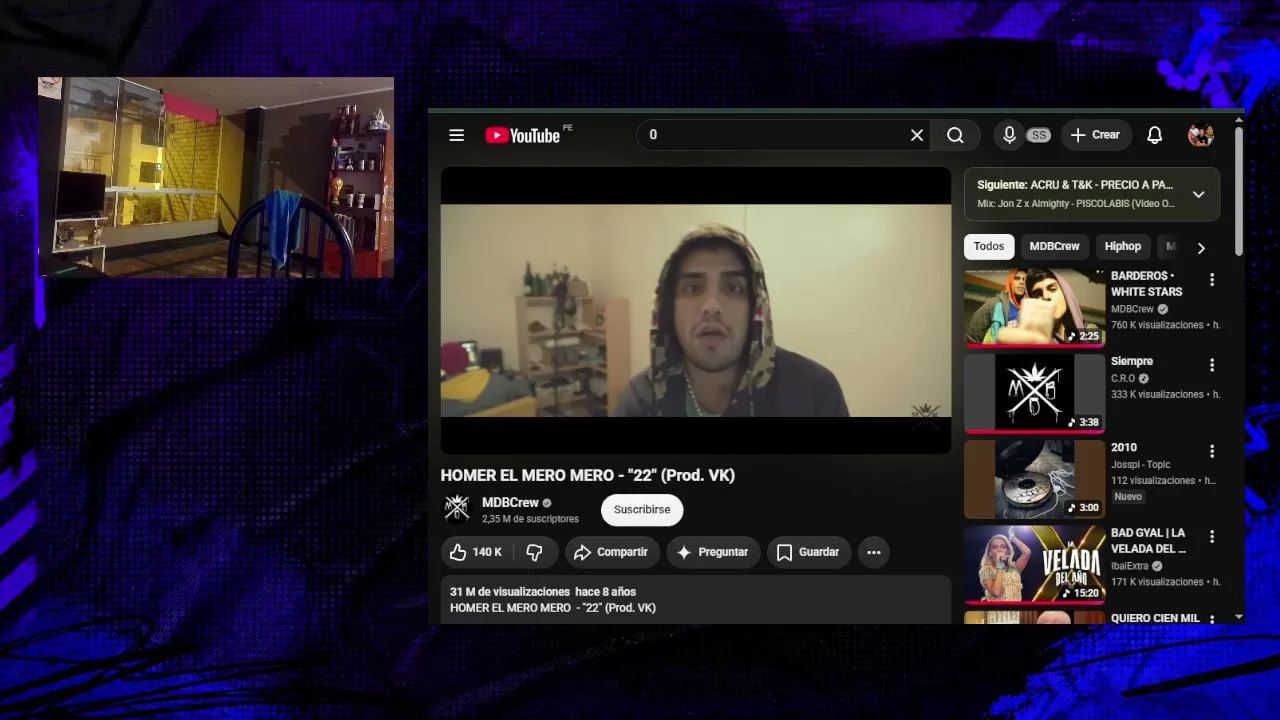This screenshot has height=720, width=1280.
Task: Go to YouTube home via the logo
Action: (x=523, y=135)
